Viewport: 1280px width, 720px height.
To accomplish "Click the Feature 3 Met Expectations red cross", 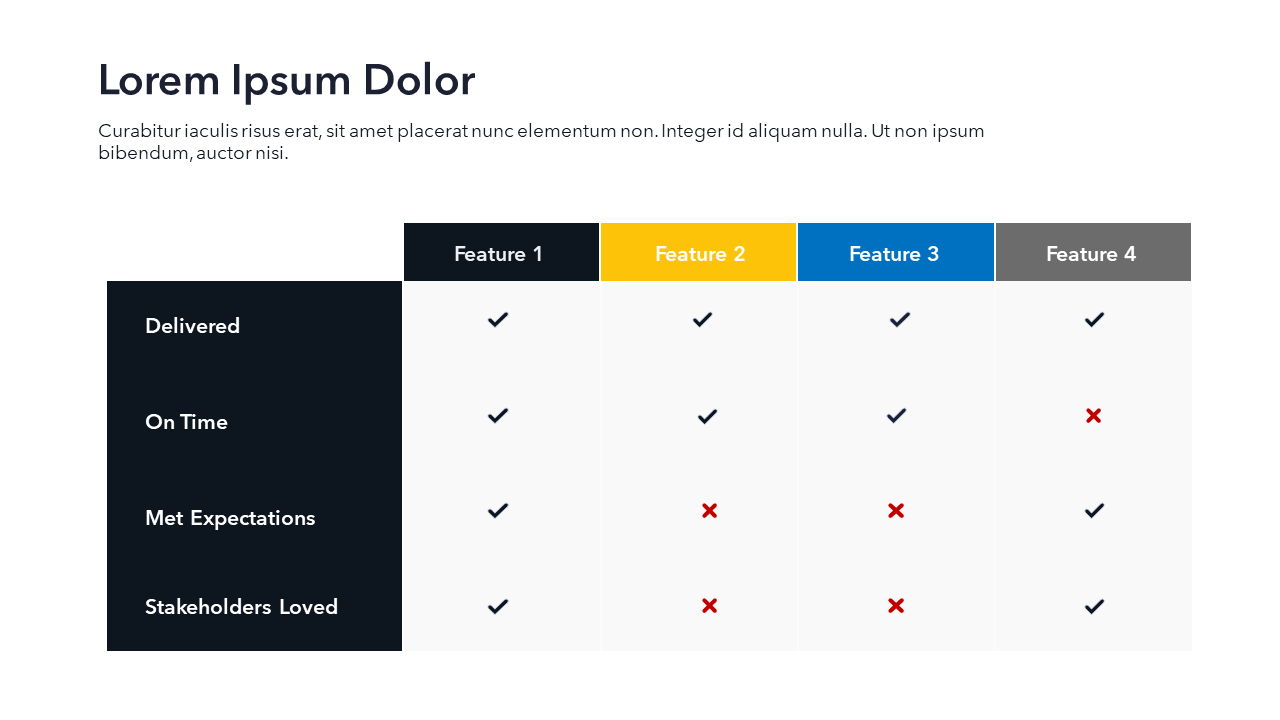I will (x=896, y=511).
